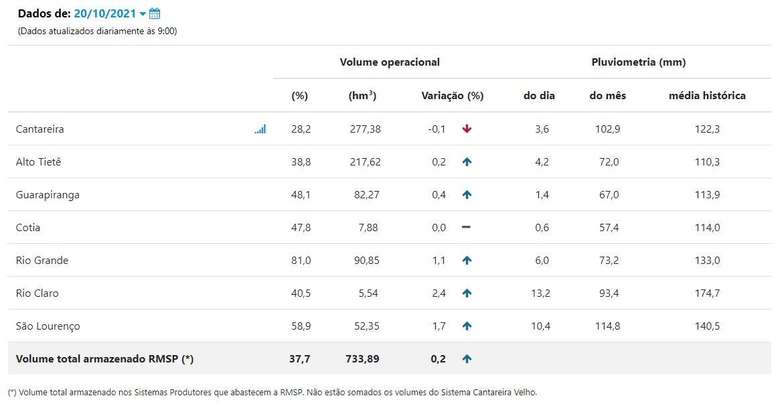The image size is (774, 406).
Task: Click the red down arrow for Cantareira
Action: point(466,129)
